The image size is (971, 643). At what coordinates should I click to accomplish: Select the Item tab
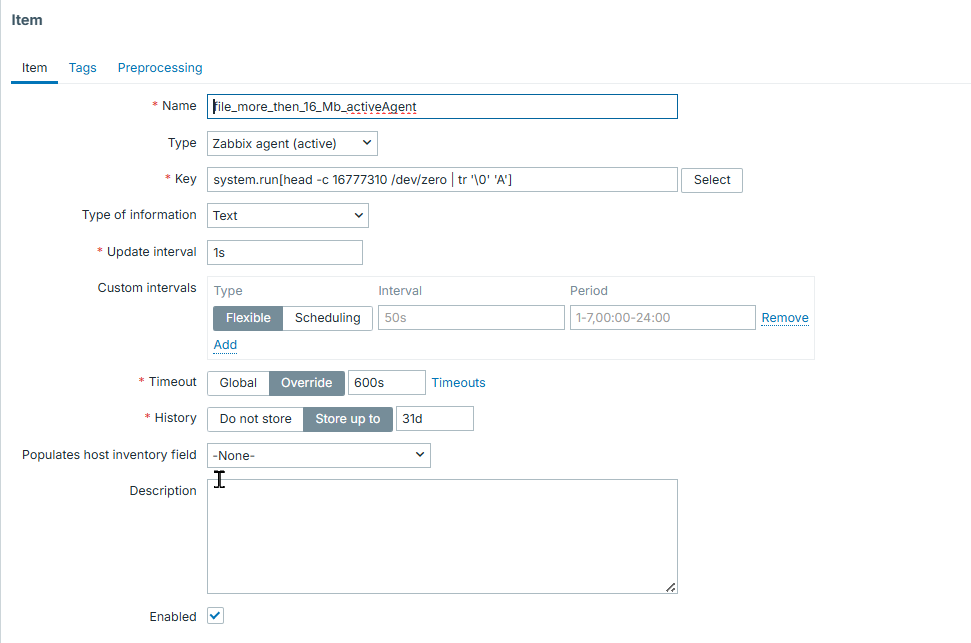click(x=35, y=68)
